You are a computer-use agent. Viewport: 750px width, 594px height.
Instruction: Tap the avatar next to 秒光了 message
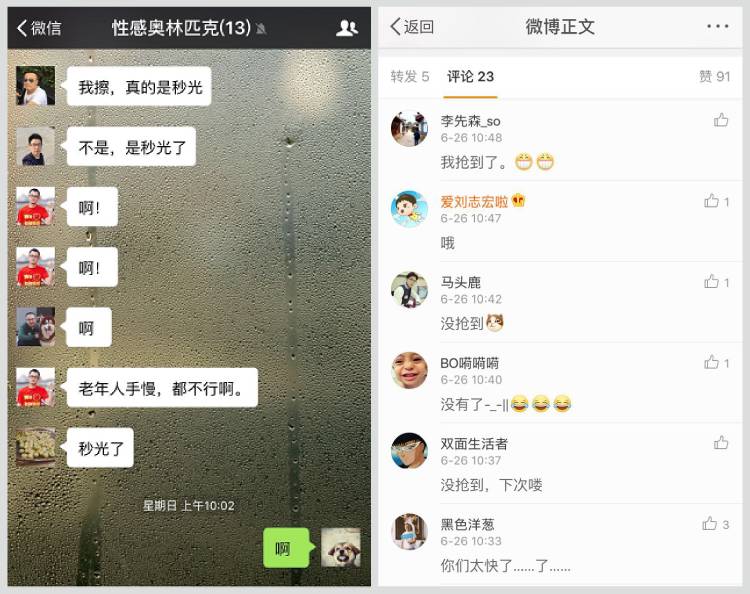click(36, 447)
